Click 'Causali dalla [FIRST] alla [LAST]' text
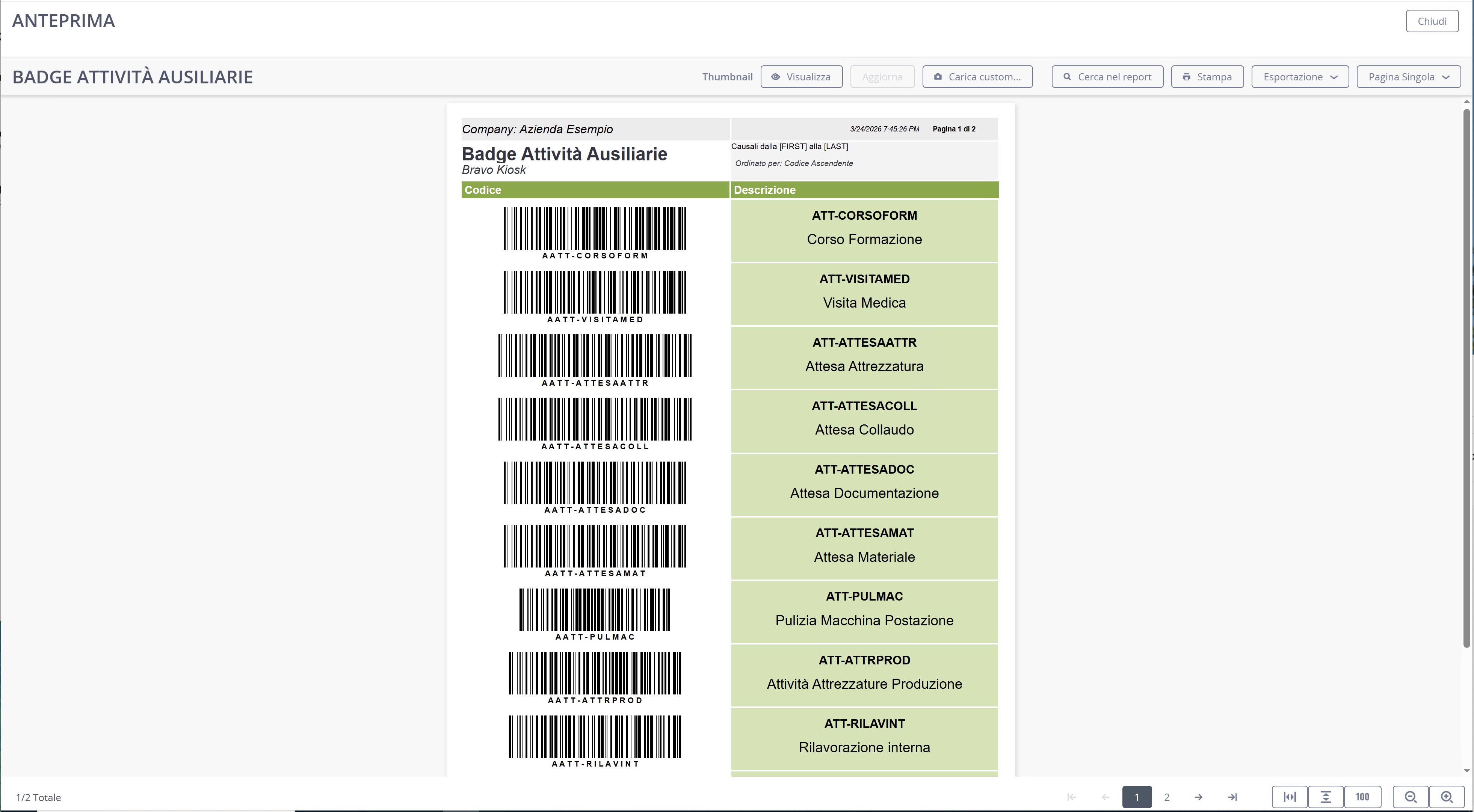1474x812 pixels. point(789,146)
